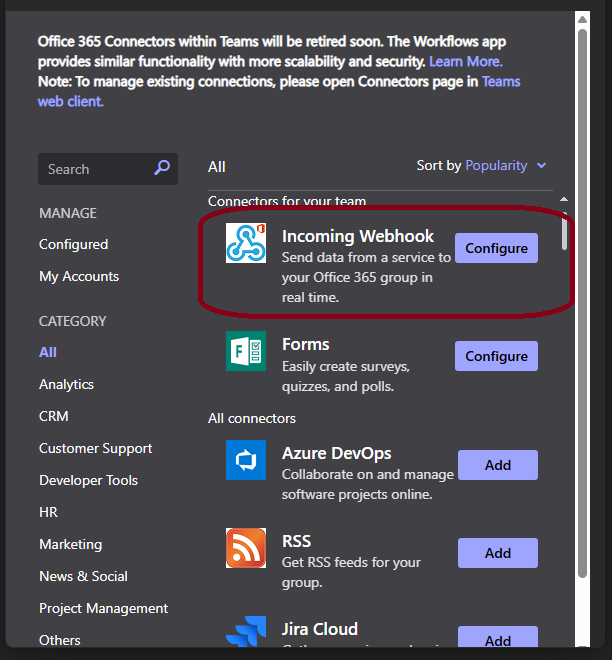Click the Jira Cloud connector icon
The width and height of the screenshot is (612, 660).
click(x=246, y=635)
